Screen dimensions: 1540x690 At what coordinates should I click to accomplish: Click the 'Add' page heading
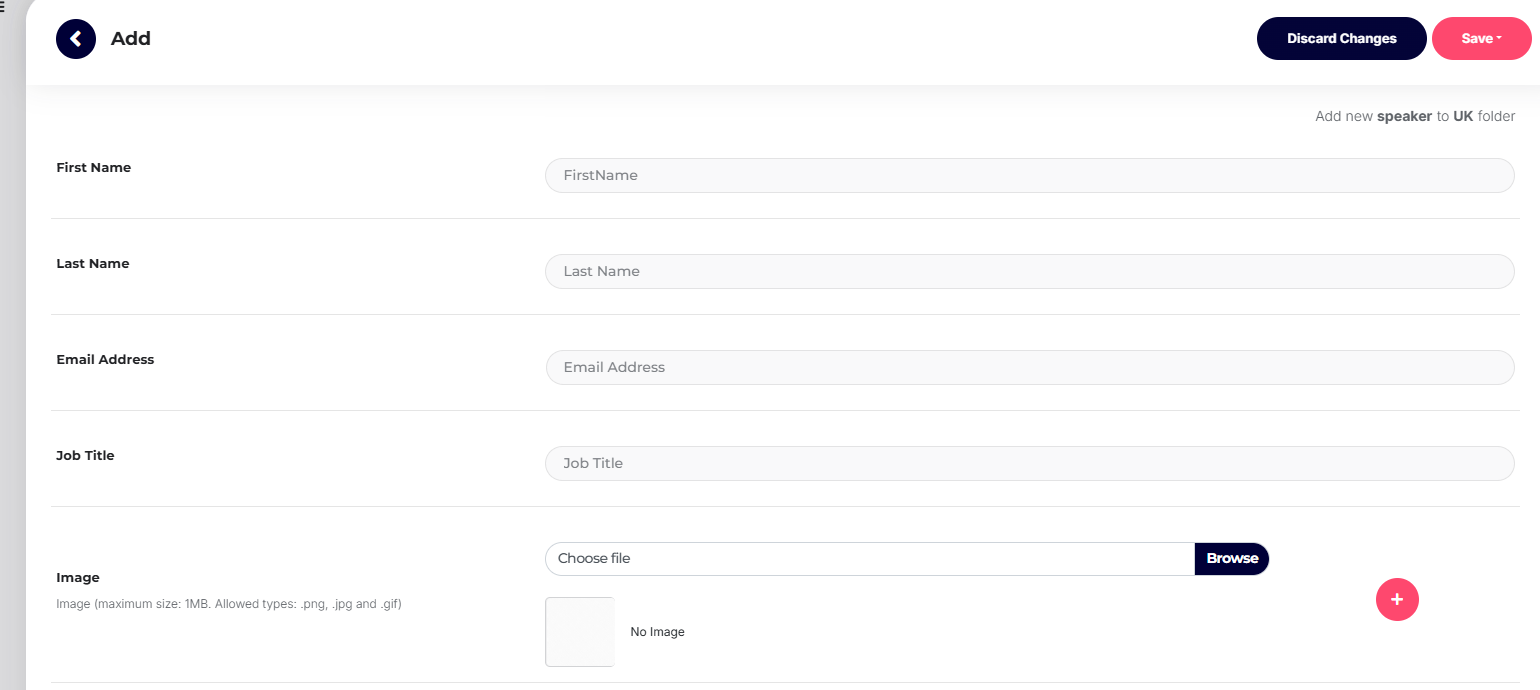[x=131, y=39]
